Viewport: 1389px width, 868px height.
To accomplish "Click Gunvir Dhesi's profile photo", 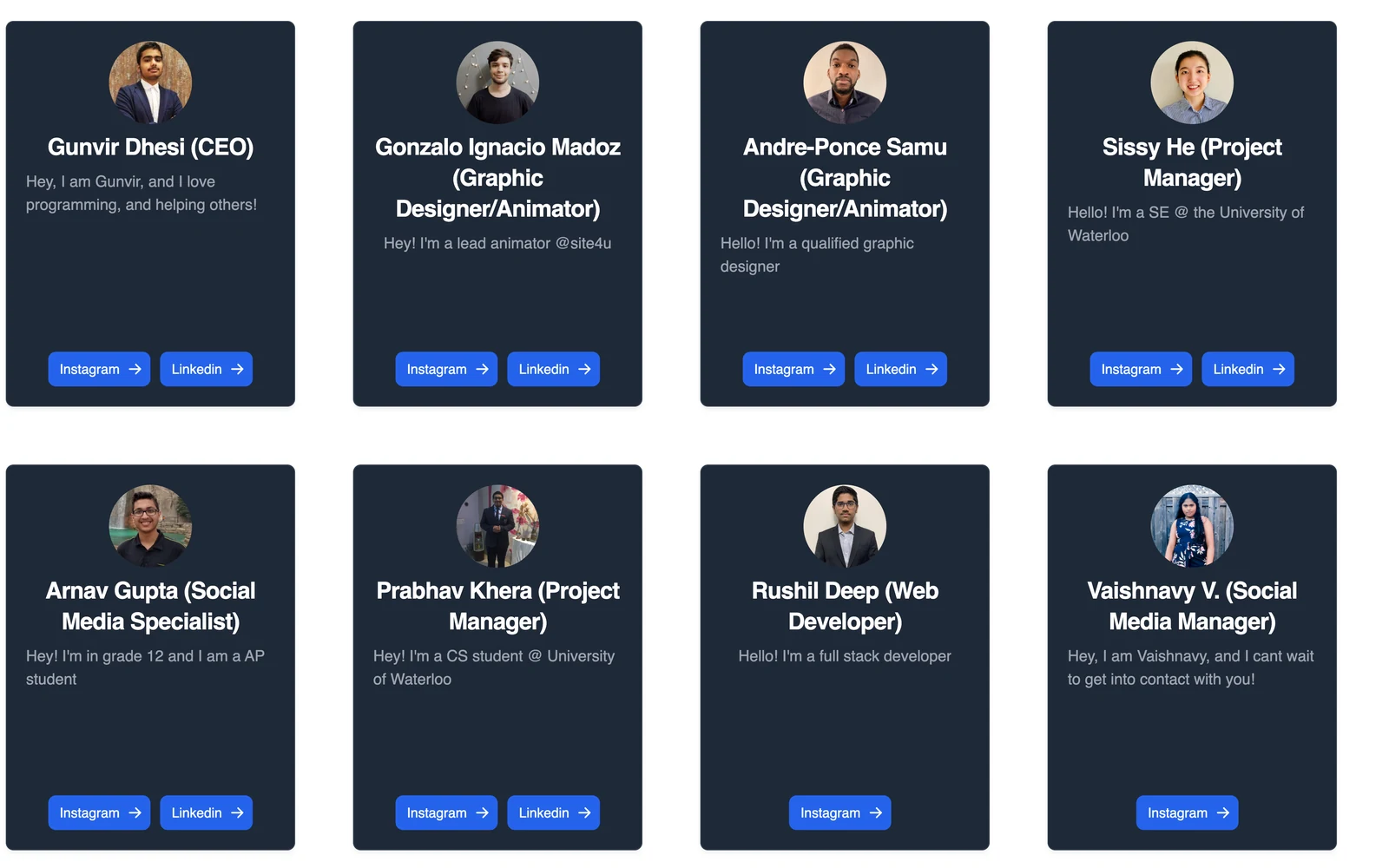I will click(150, 82).
